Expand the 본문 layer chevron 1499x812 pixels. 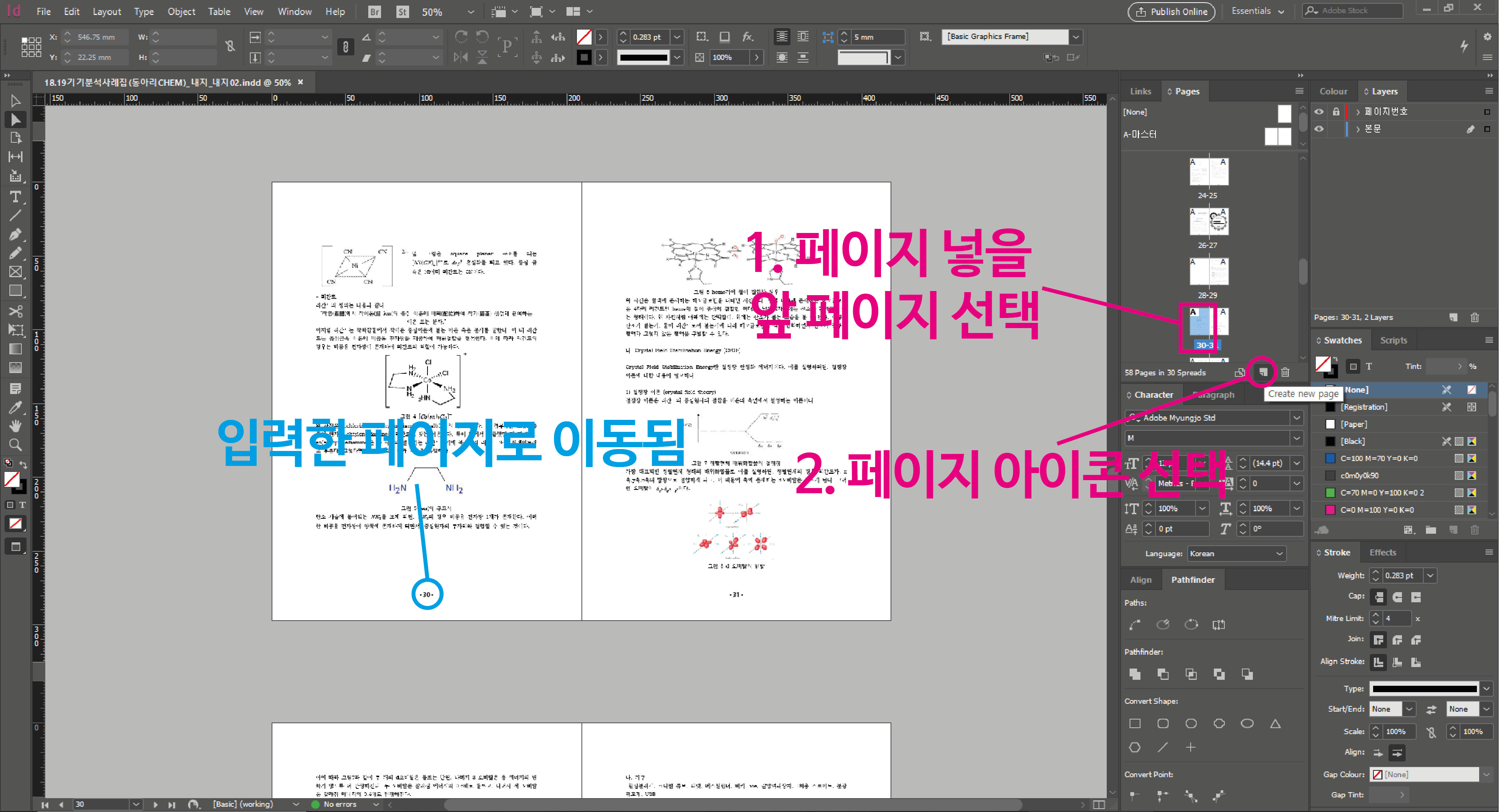pos(1358,129)
